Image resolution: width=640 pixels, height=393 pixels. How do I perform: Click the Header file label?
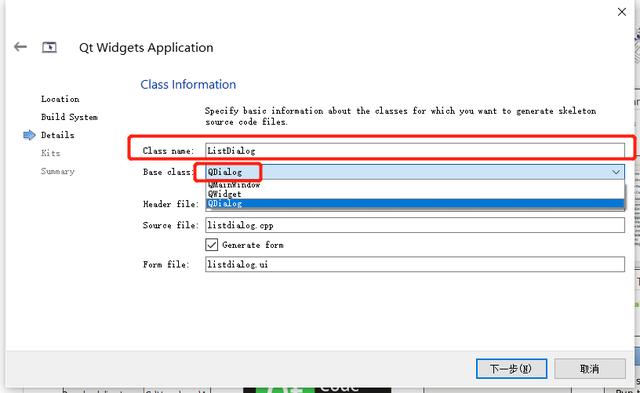click(171, 204)
